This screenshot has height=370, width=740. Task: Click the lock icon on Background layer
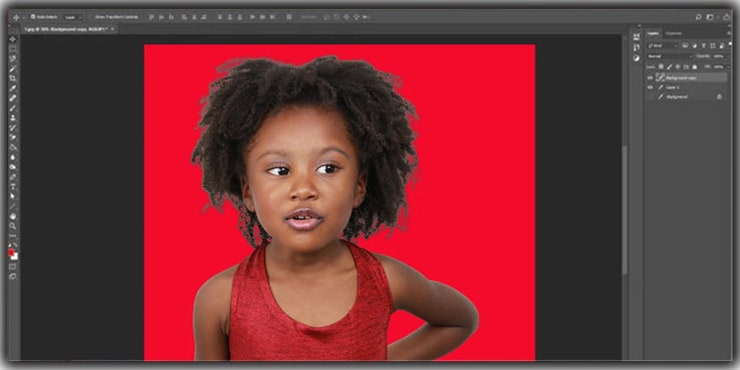tap(719, 97)
